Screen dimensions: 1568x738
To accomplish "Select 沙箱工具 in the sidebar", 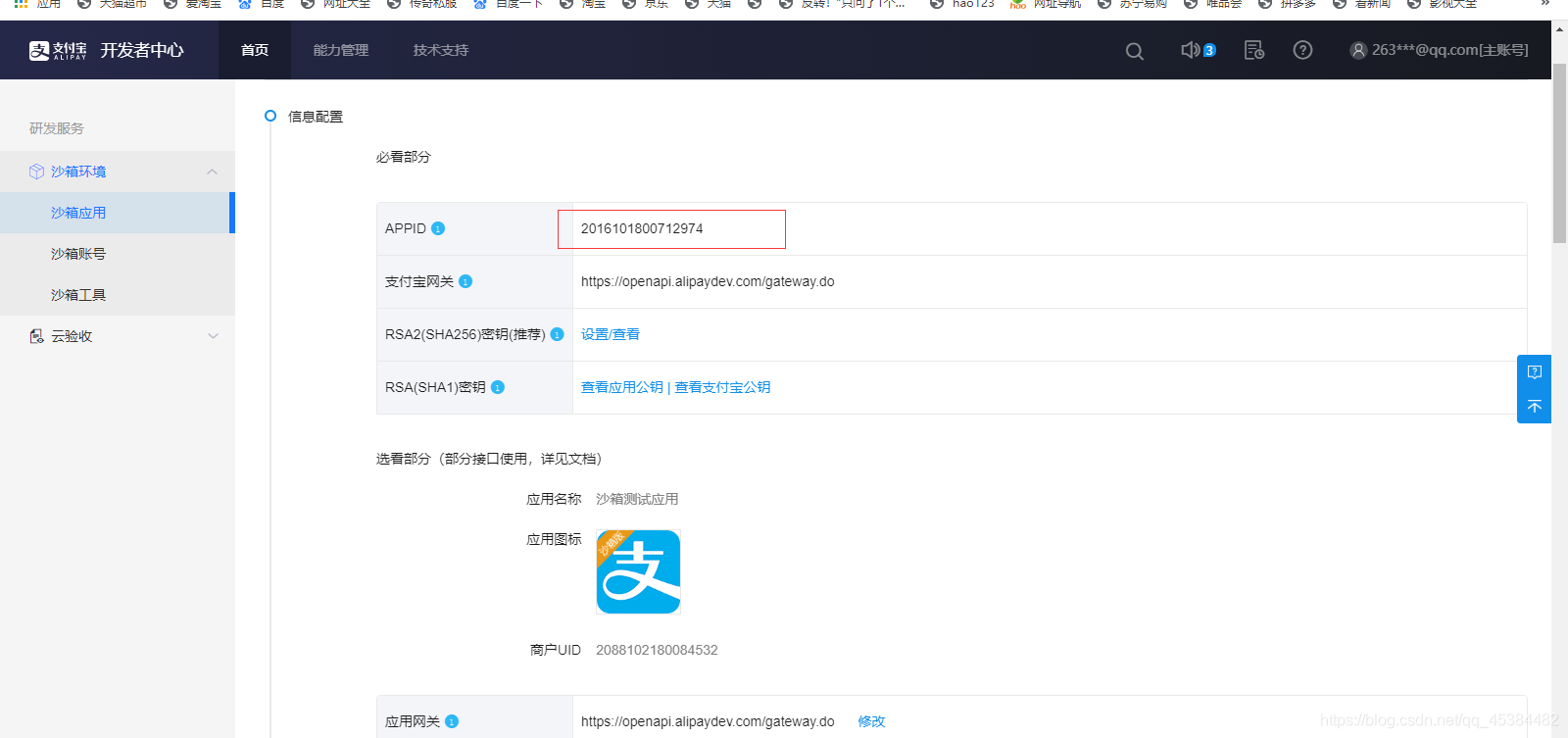I will pyautogui.click(x=118, y=295).
